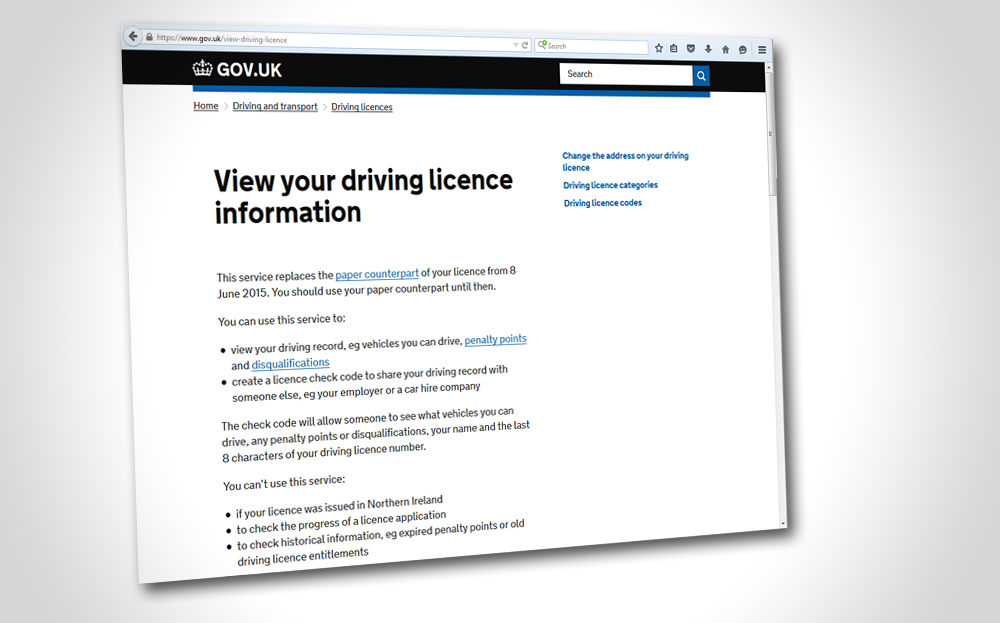Screen dimensions: 1000x623
Task: Click the browser back arrow button
Action: click(133, 36)
